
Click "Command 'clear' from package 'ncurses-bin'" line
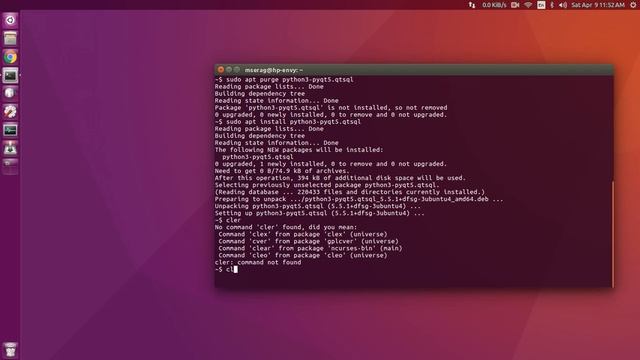pyautogui.click(x=310, y=248)
